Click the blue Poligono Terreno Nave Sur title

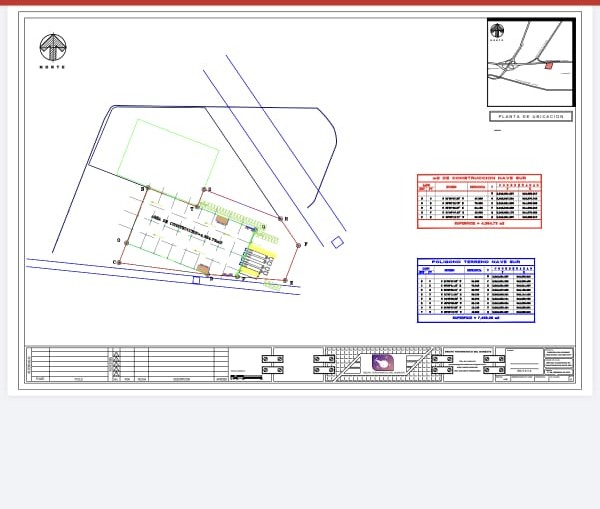click(x=476, y=262)
